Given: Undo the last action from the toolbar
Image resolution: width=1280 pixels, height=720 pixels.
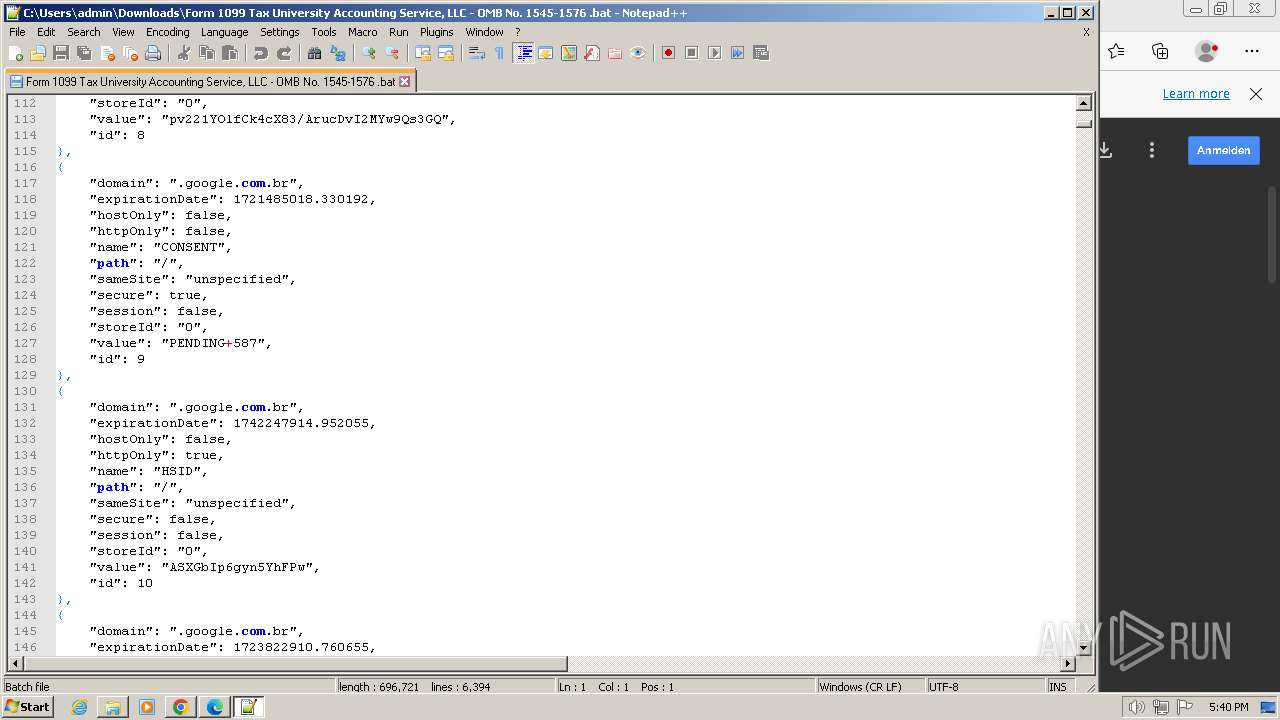Looking at the screenshot, I should 261,53.
